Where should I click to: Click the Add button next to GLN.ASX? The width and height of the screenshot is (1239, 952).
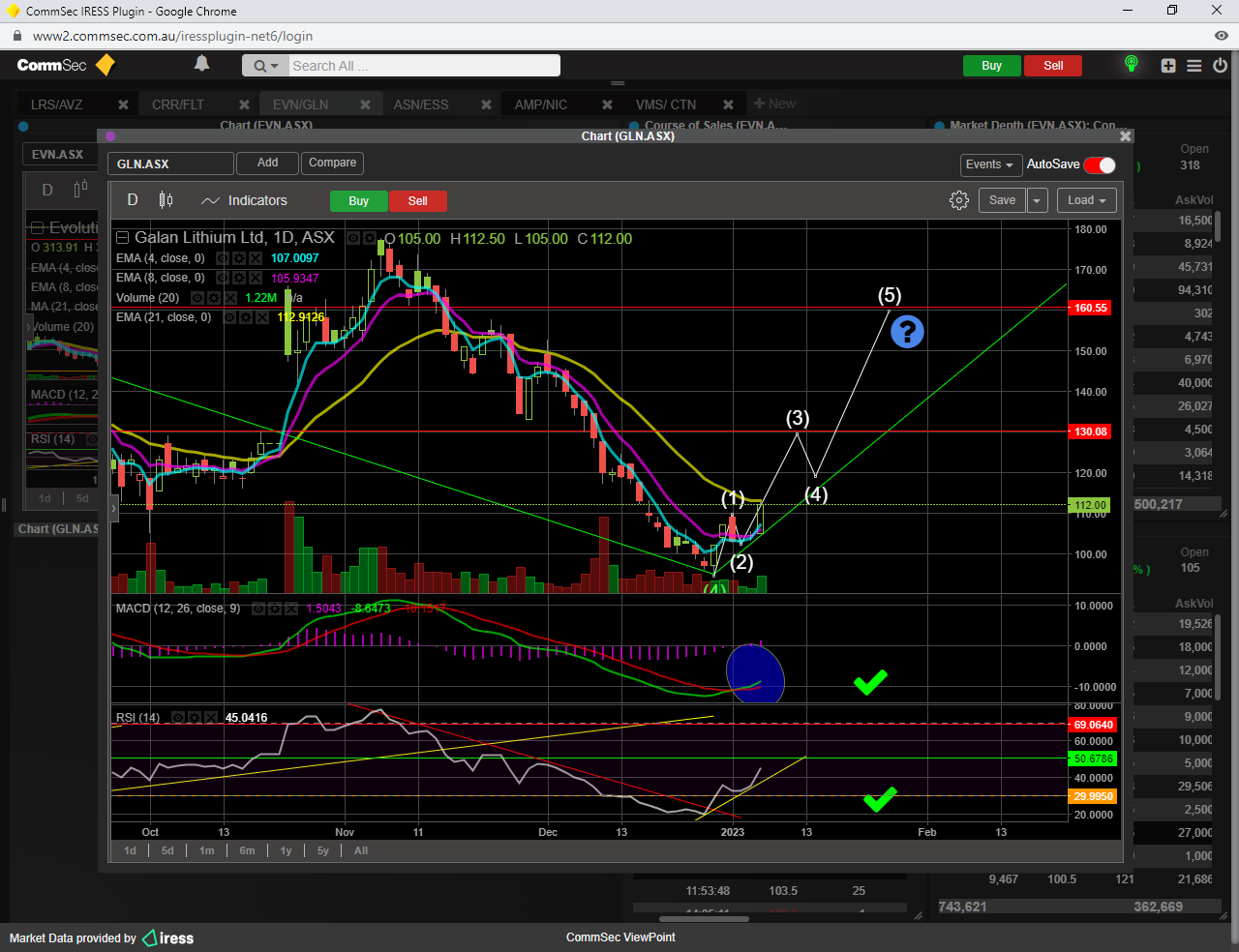pyautogui.click(x=268, y=163)
